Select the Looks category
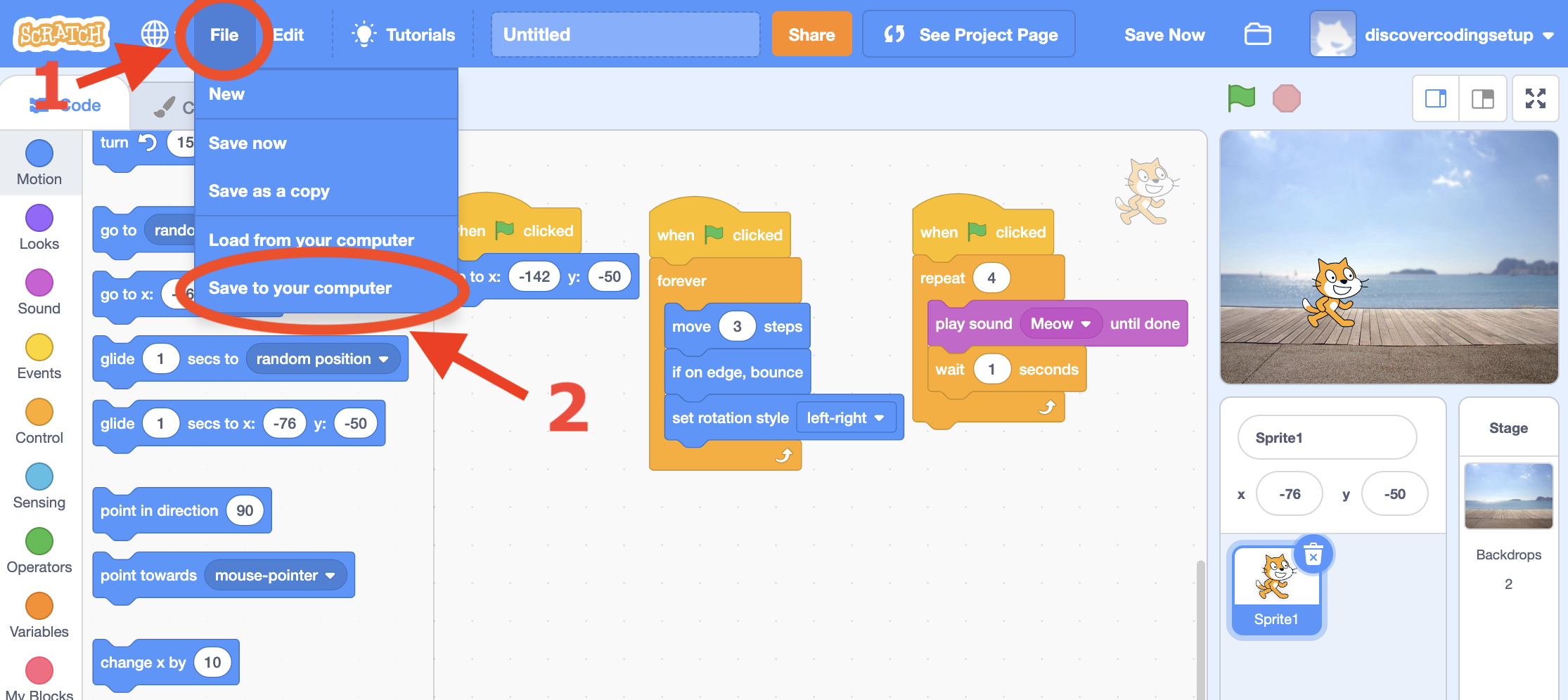Image resolution: width=1568 pixels, height=700 pixels. click(39, 228)
